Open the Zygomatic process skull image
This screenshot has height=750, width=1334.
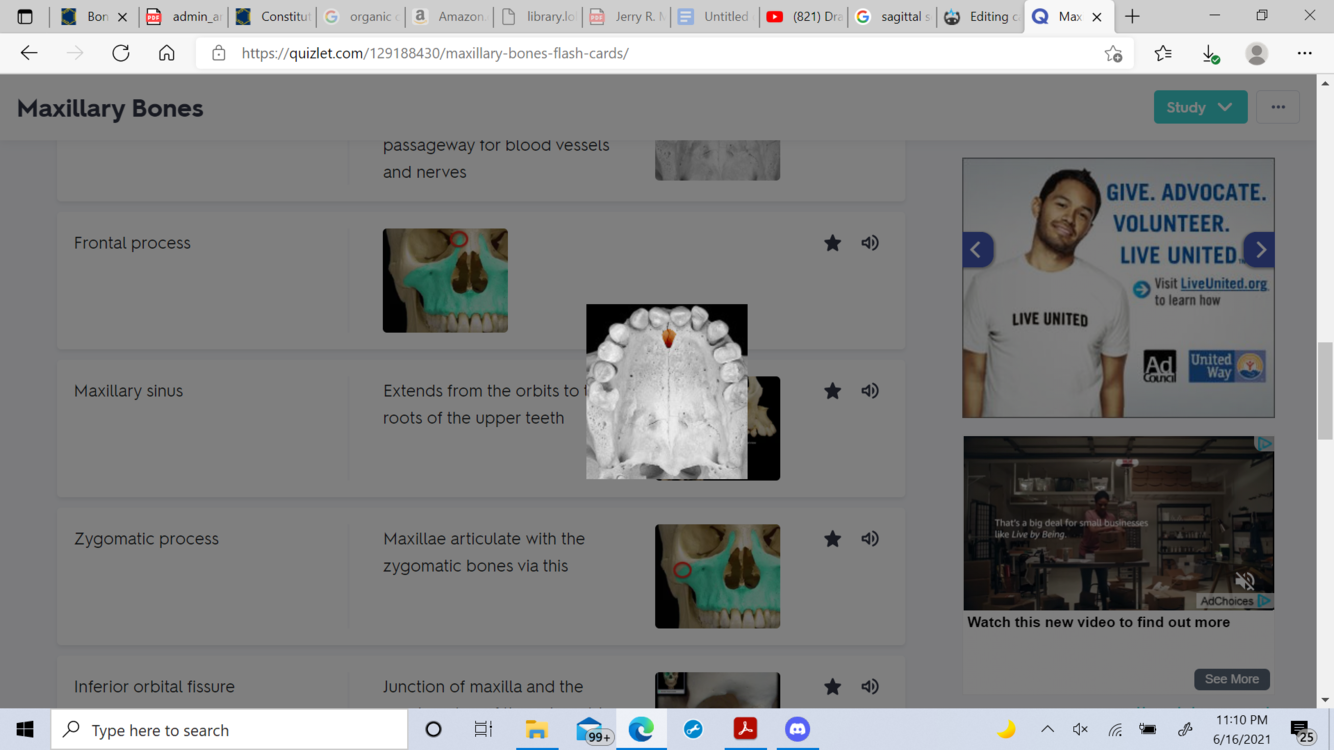click(717, 576)
